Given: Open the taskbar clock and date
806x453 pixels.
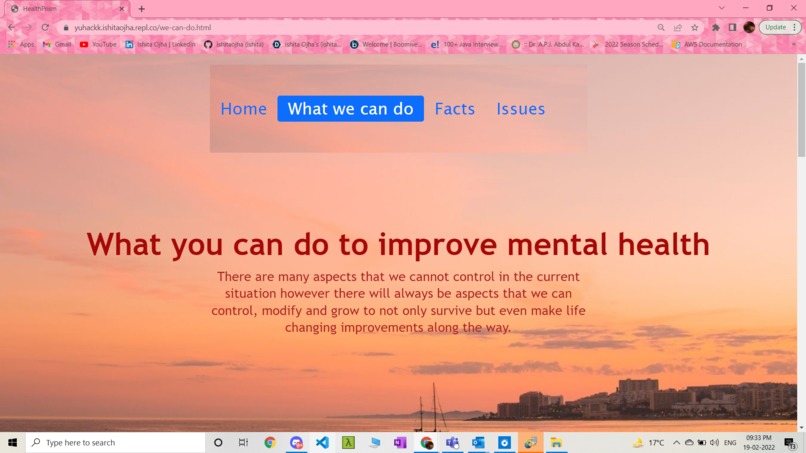Looking at the screenshot, I should 759,442.
